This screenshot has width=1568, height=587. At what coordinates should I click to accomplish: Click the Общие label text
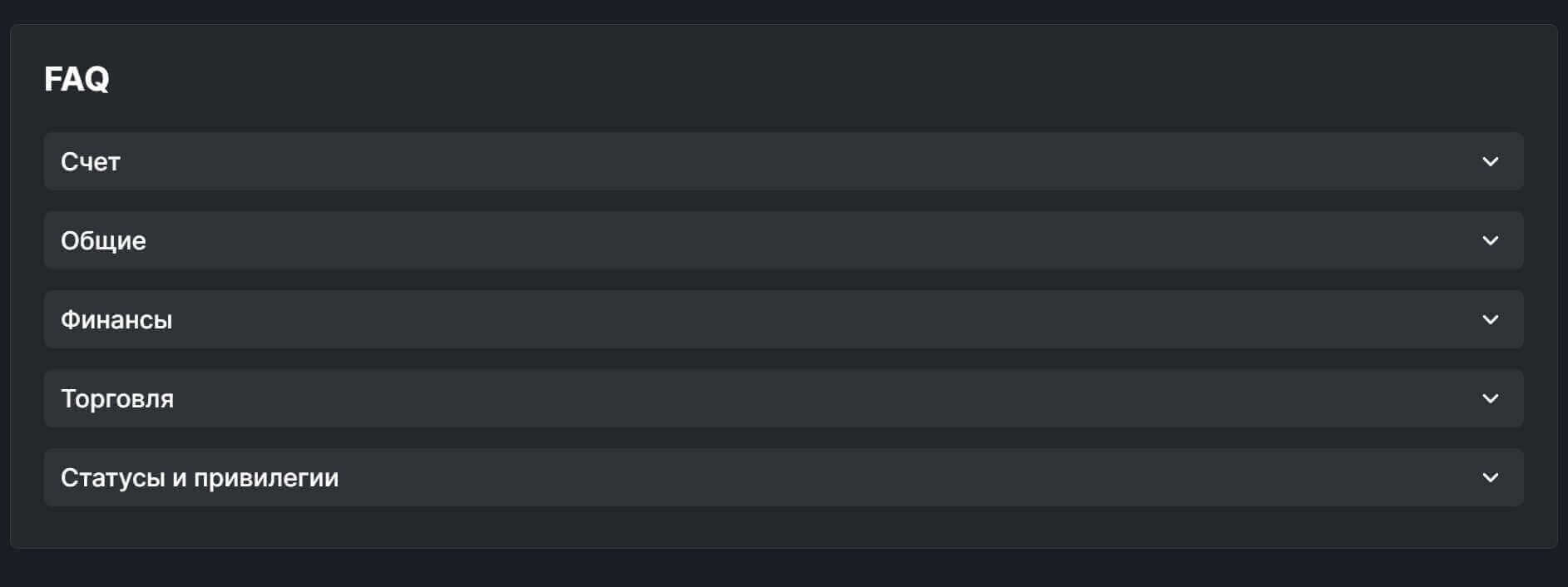pos(103,240)
